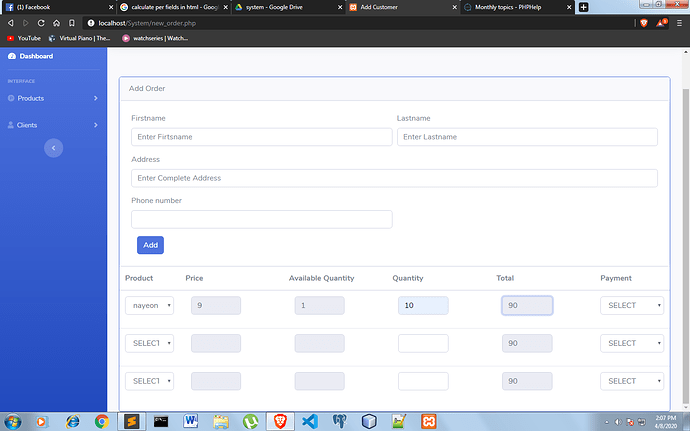Screen dimensions: 690x431
Task: Open browser hamburger menu
Action: 679,23
